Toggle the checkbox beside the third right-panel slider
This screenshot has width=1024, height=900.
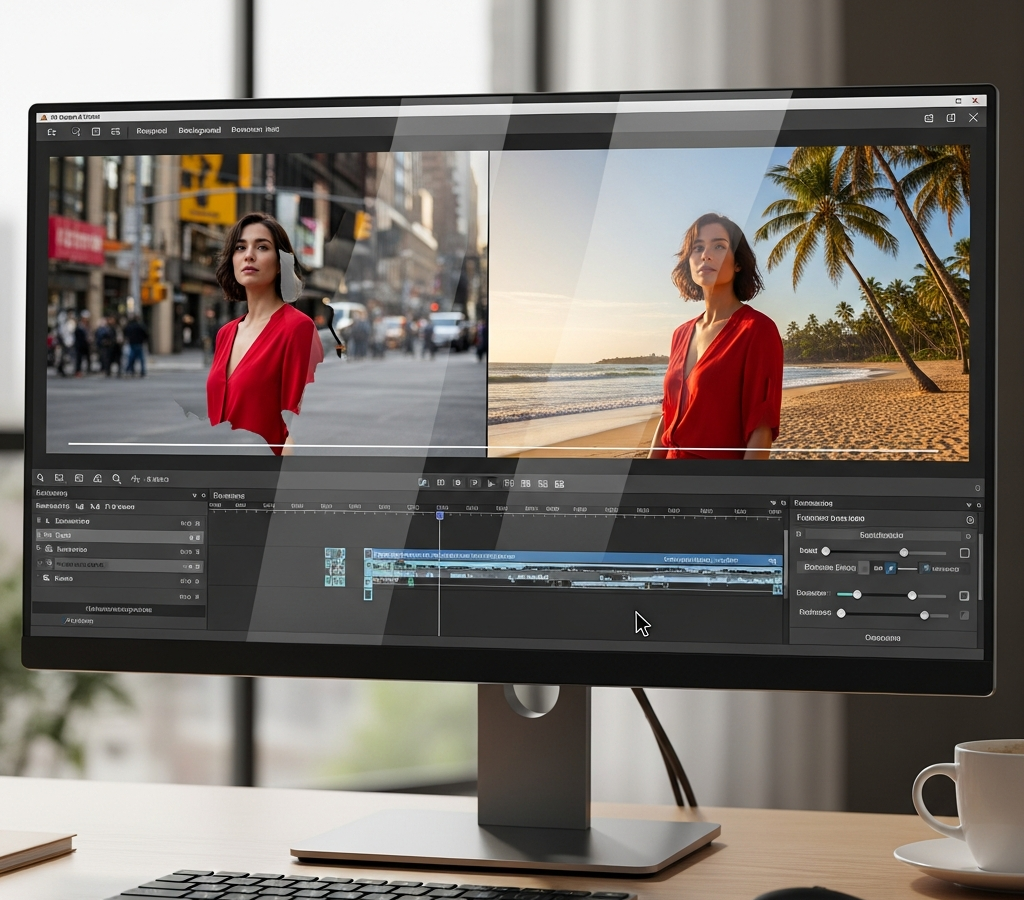(964, 615)
